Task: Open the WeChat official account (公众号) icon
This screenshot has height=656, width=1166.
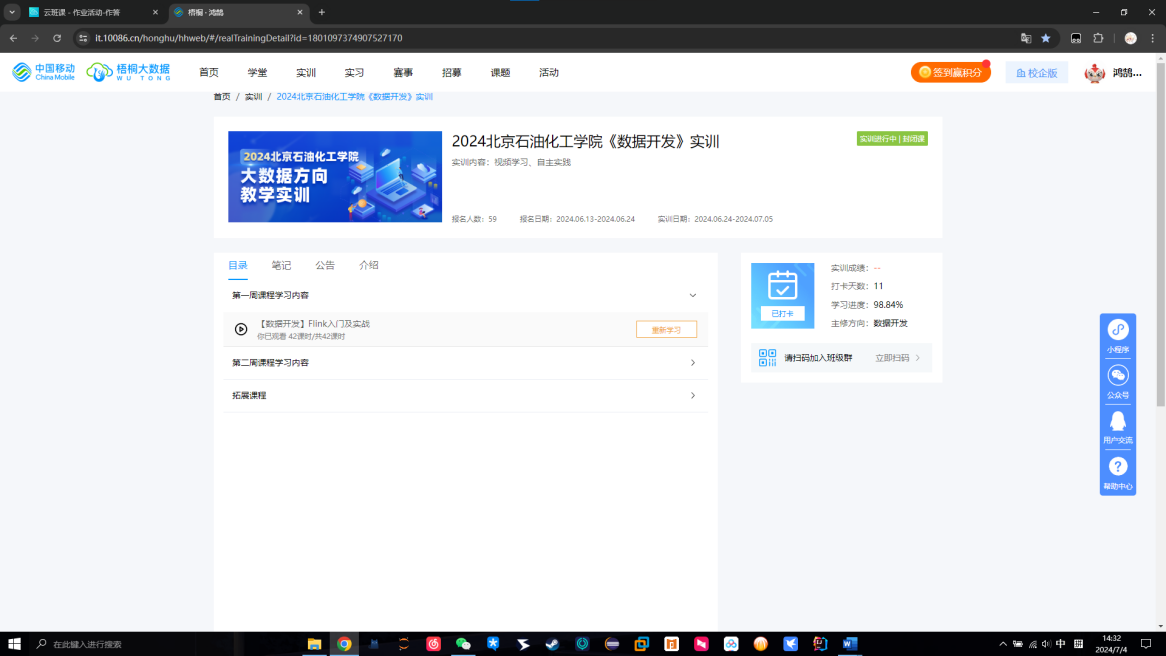Action: click(1118, 376)
